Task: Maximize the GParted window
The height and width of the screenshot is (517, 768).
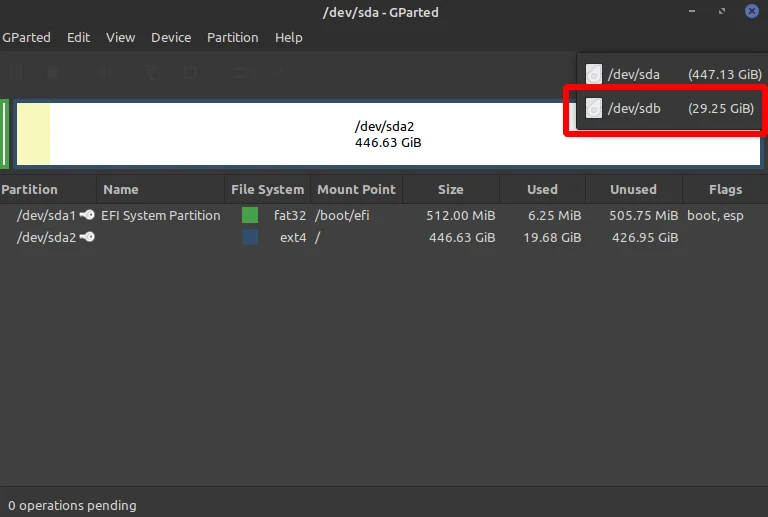Action: [x=721, y=11]
